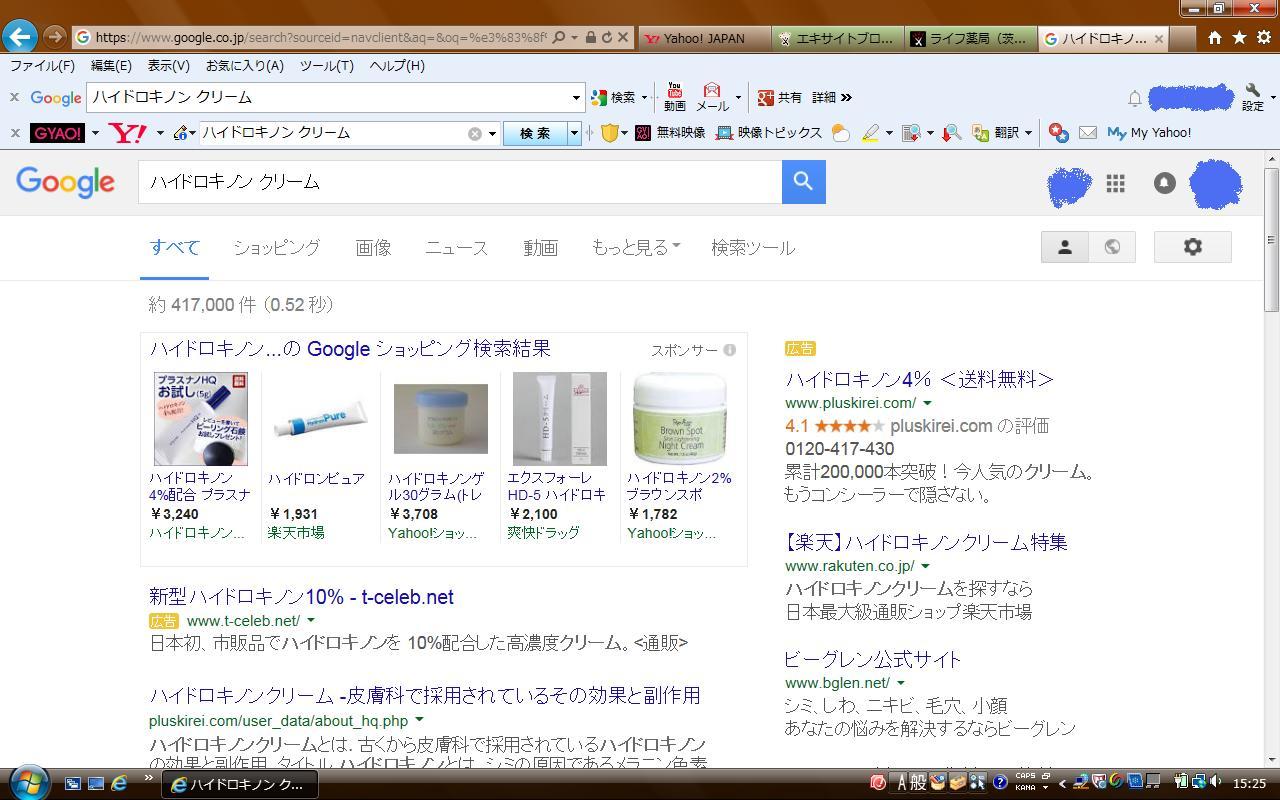1280x800 pixels.
Task: Open the Yahoo toolbar mail envelope
Action: [x=1088, y=132]
